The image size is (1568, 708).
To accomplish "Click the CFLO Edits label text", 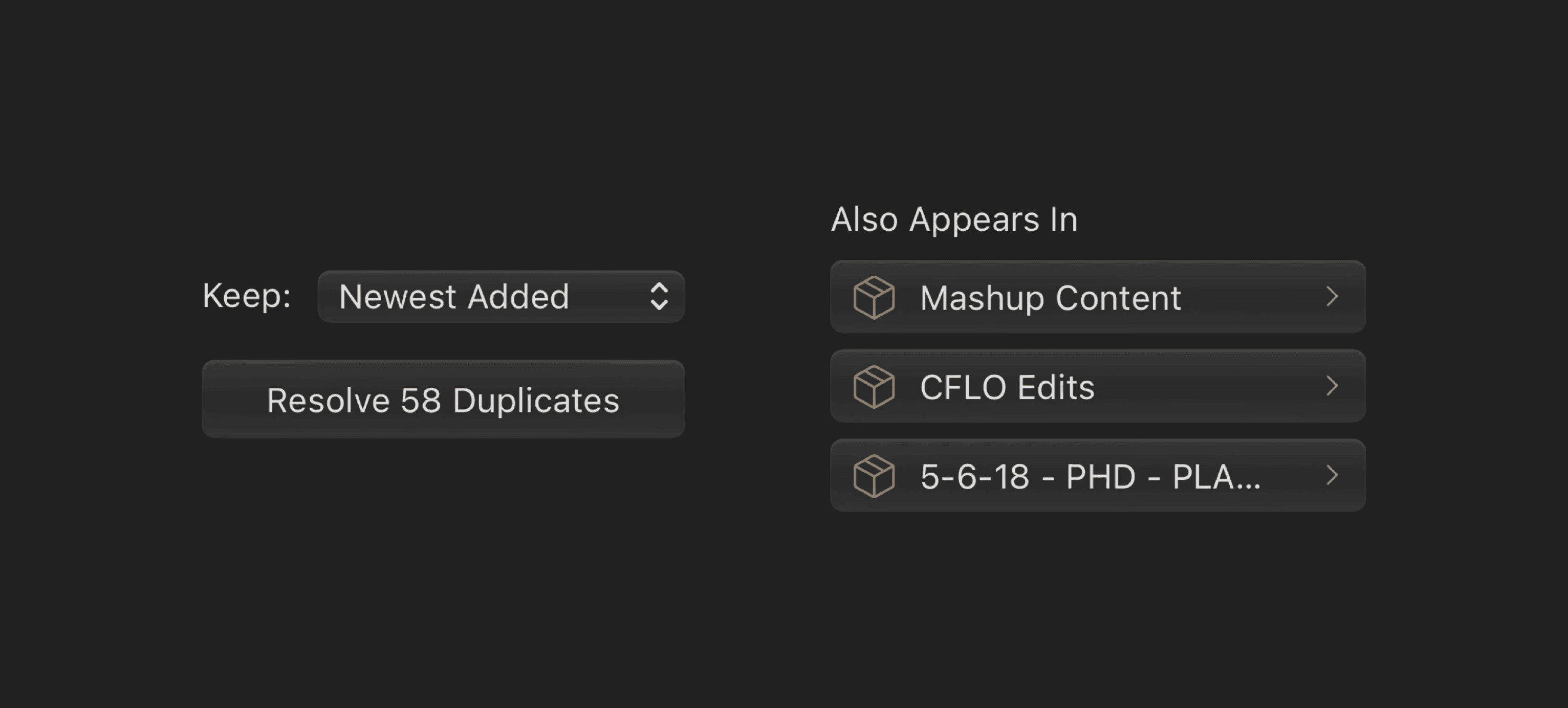I will 1007,387.
